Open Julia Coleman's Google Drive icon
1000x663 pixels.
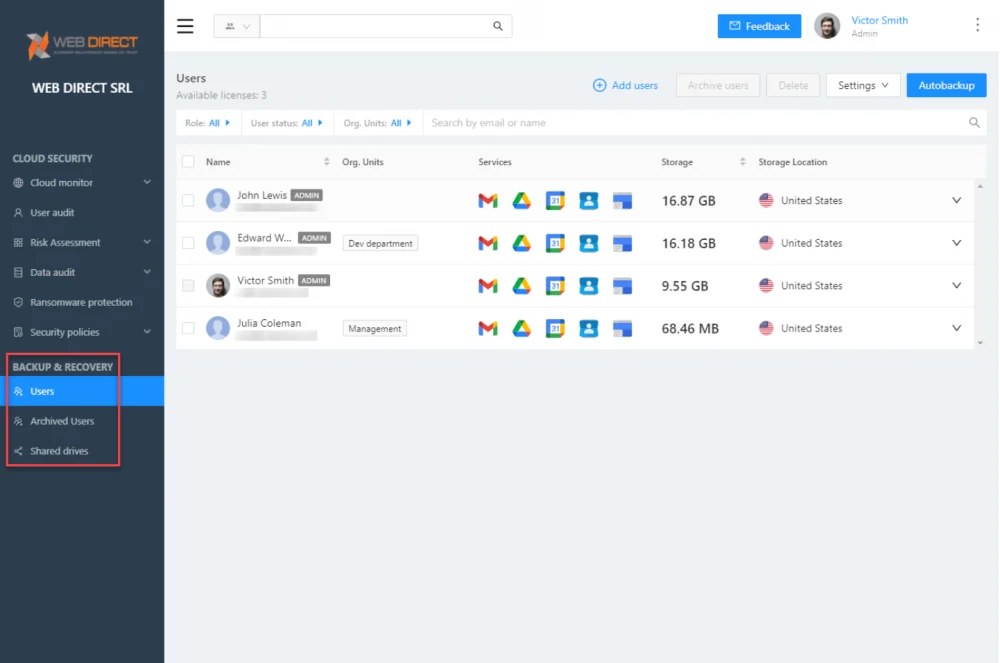tap(522, 329)
